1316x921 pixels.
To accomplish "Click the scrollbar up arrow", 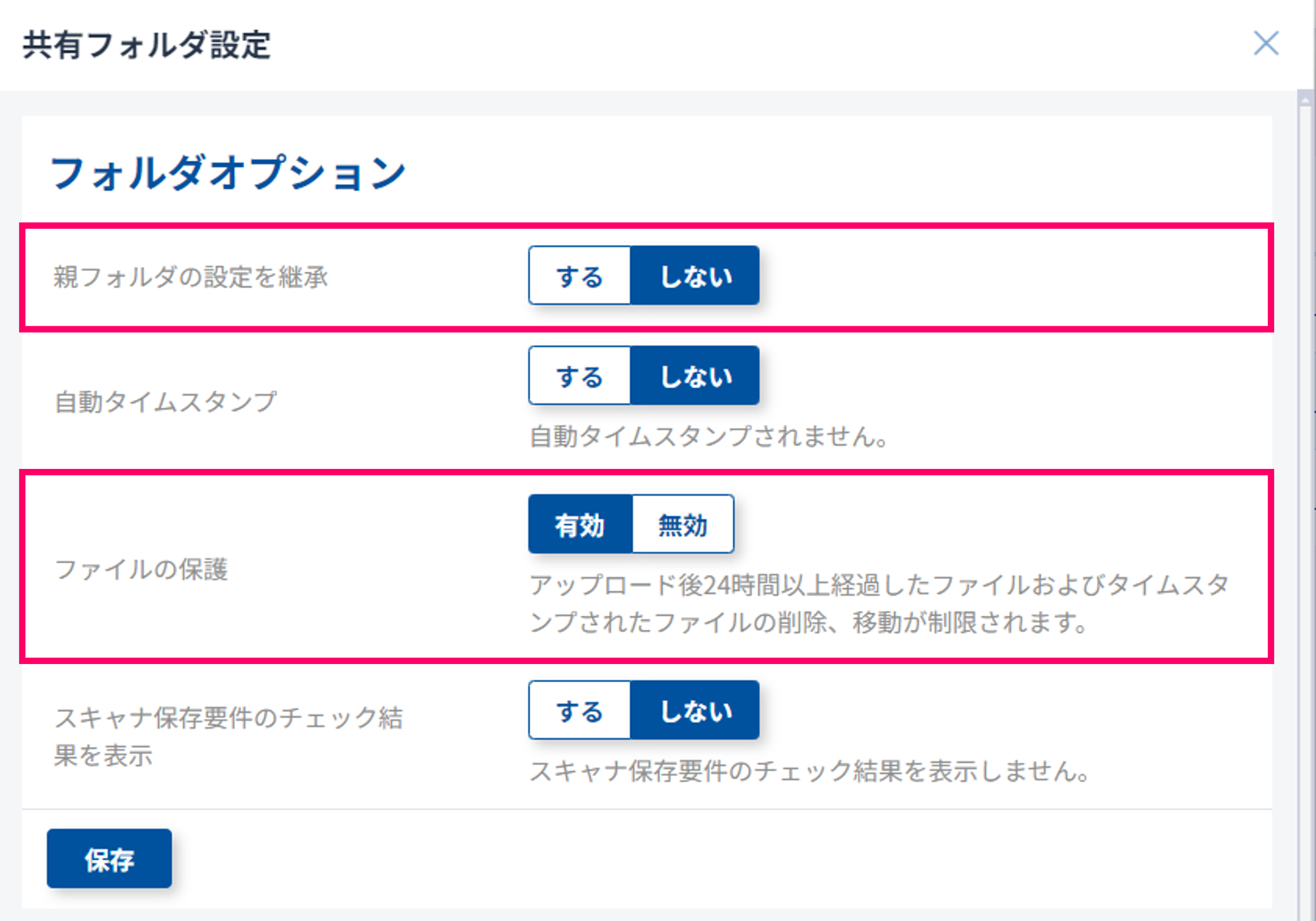I will click(x=1305, y=101).
